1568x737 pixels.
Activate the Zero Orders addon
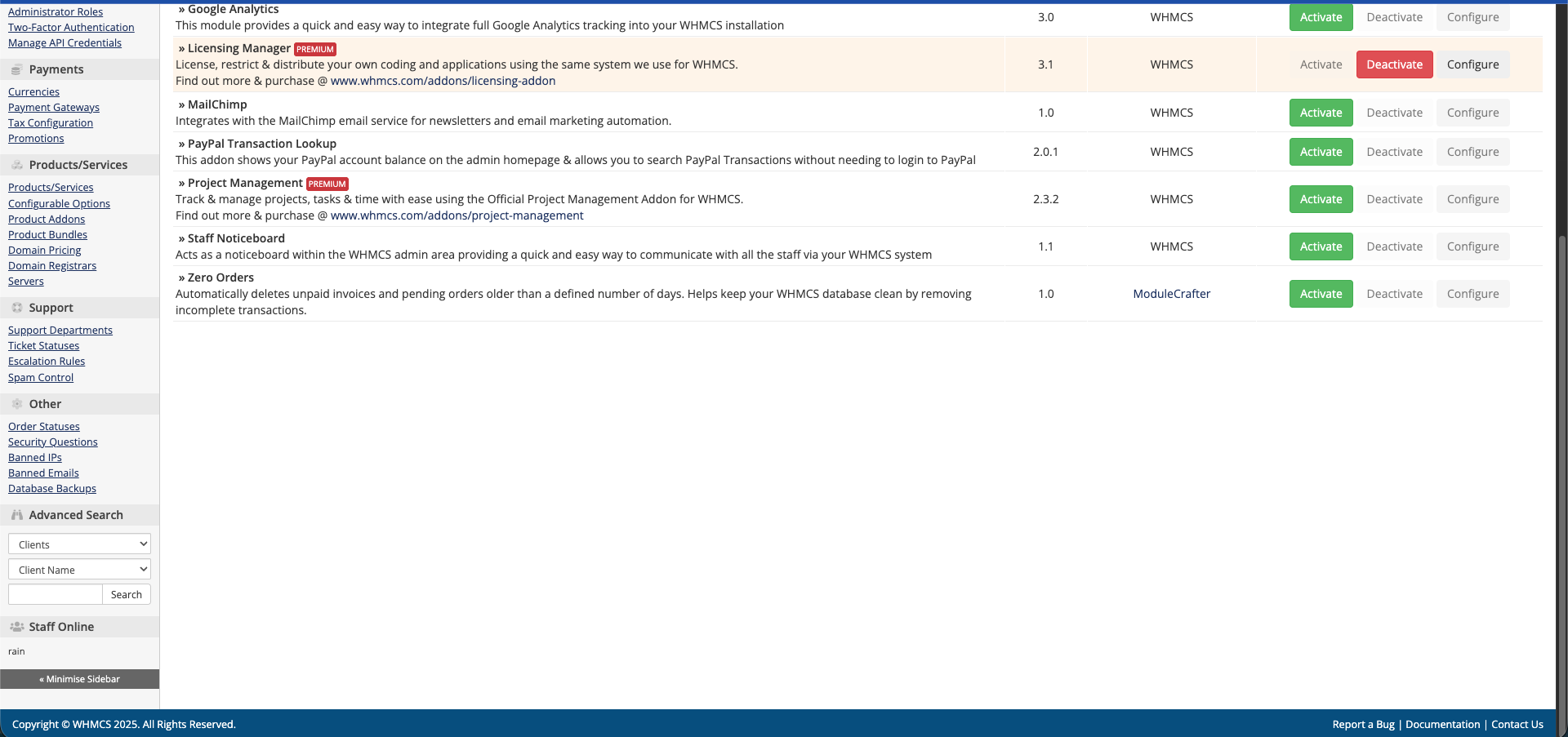coord(1321,294)
